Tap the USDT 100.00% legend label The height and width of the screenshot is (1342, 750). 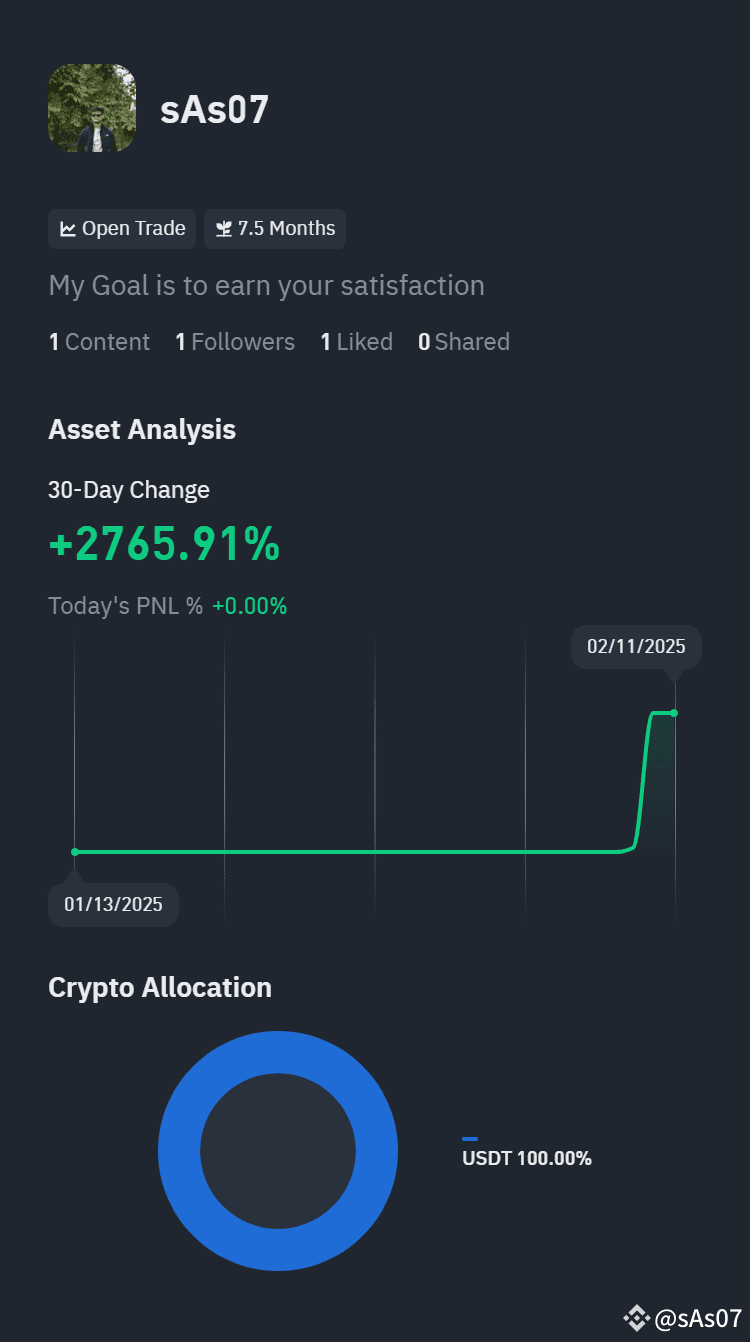tap(527, 1159)
